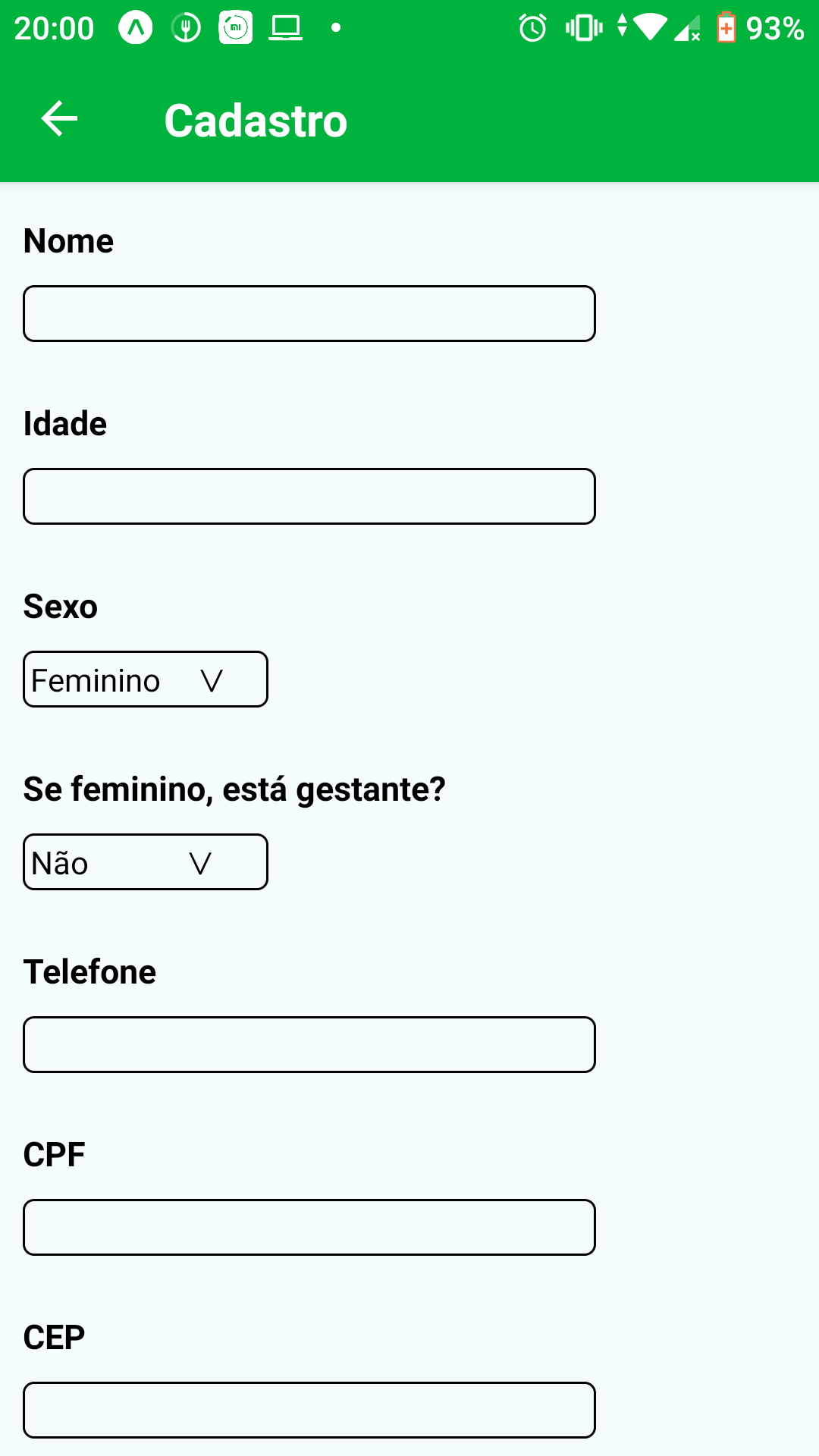Tap the vibrate mode status icon

pos(583,29)
